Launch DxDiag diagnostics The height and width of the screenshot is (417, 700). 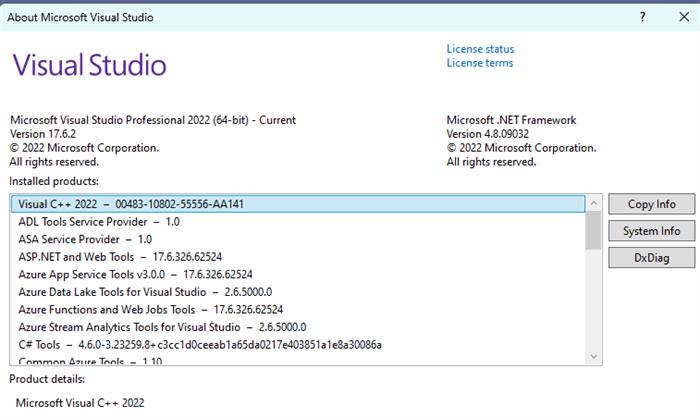pyautogui.click(x=651, y=258)
